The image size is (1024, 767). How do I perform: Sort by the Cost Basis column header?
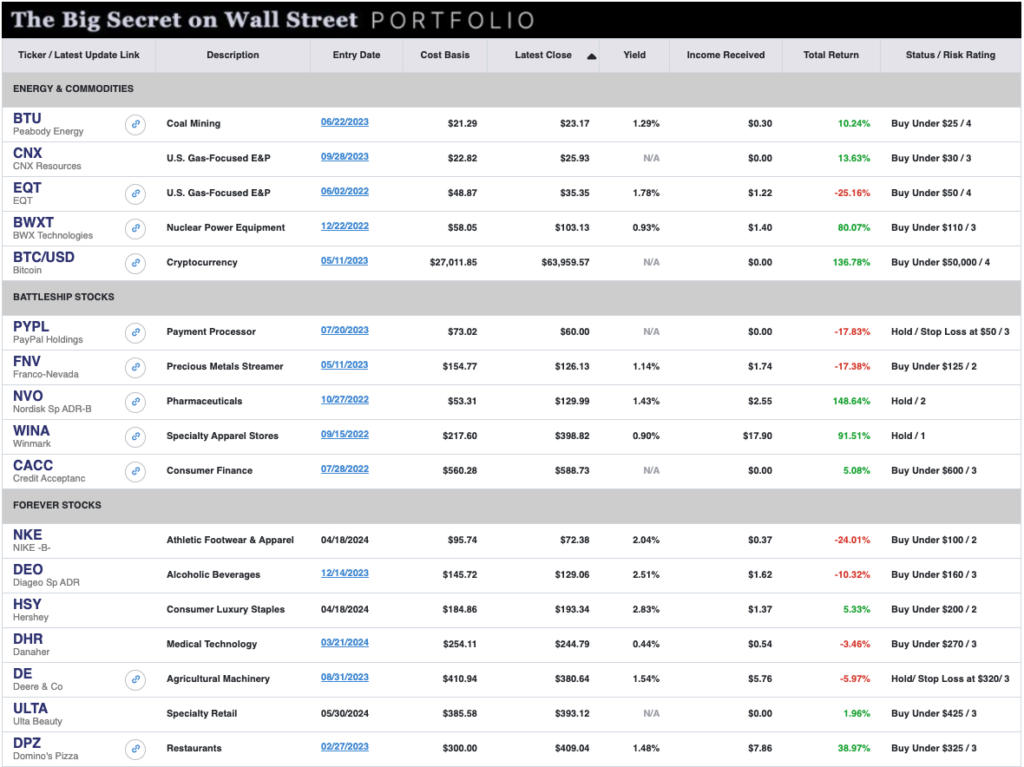[x=445, y=55]
